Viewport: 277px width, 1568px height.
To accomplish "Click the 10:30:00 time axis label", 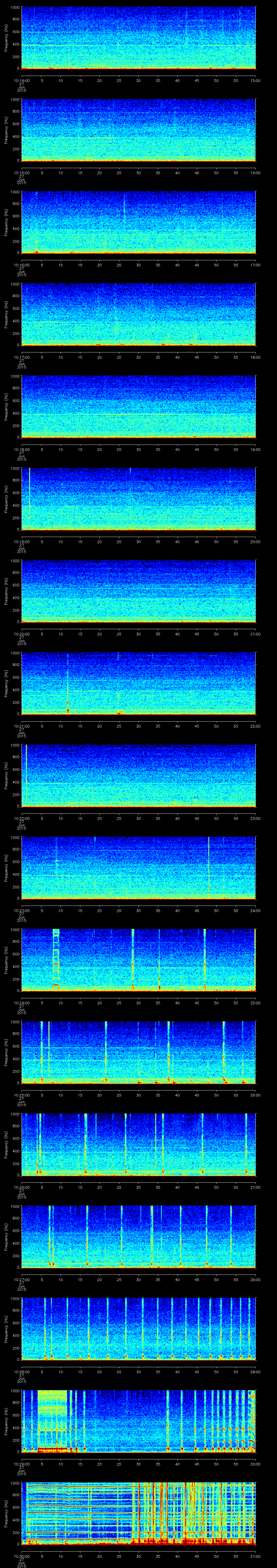I will pyautogui.click(x=21, y=1556).
